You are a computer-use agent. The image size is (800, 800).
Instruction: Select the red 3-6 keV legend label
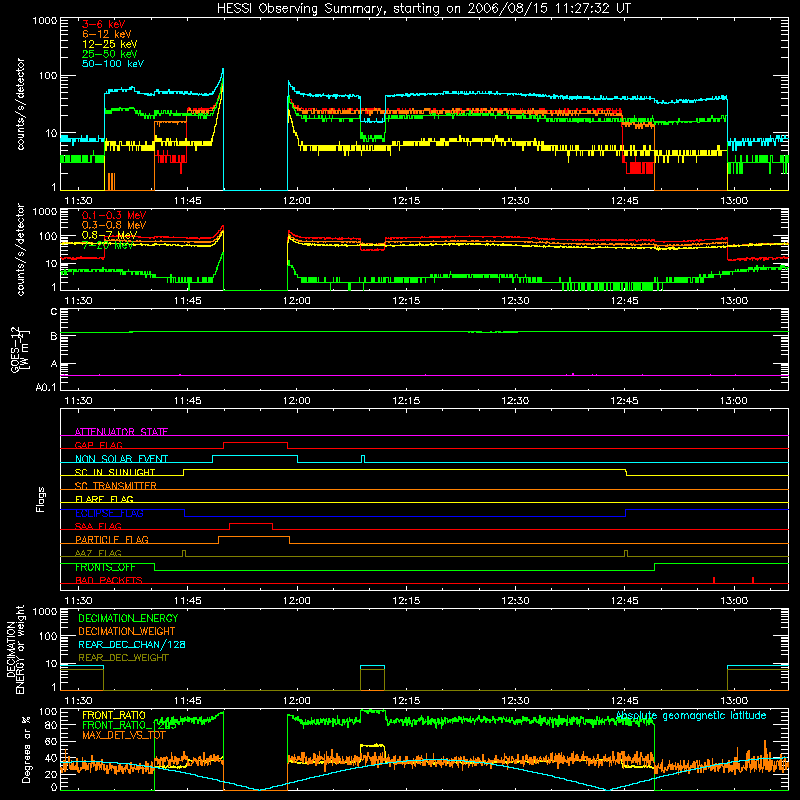coord(104,24)
